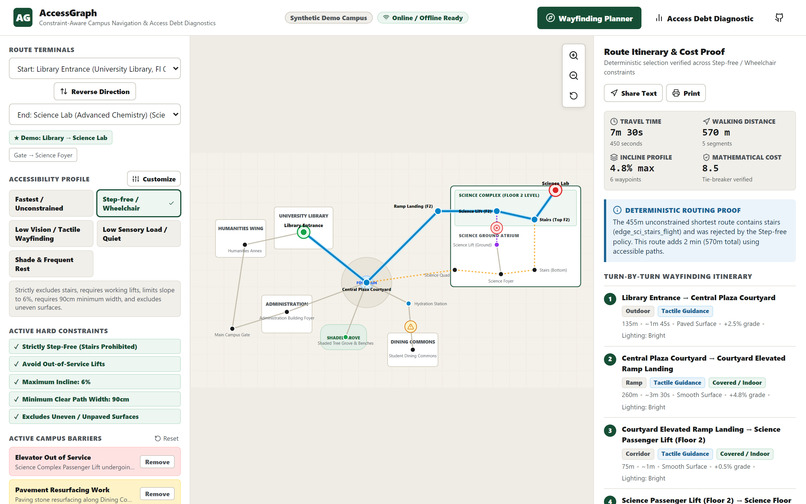Zoom in on the campus map

(x=574, y=56)
